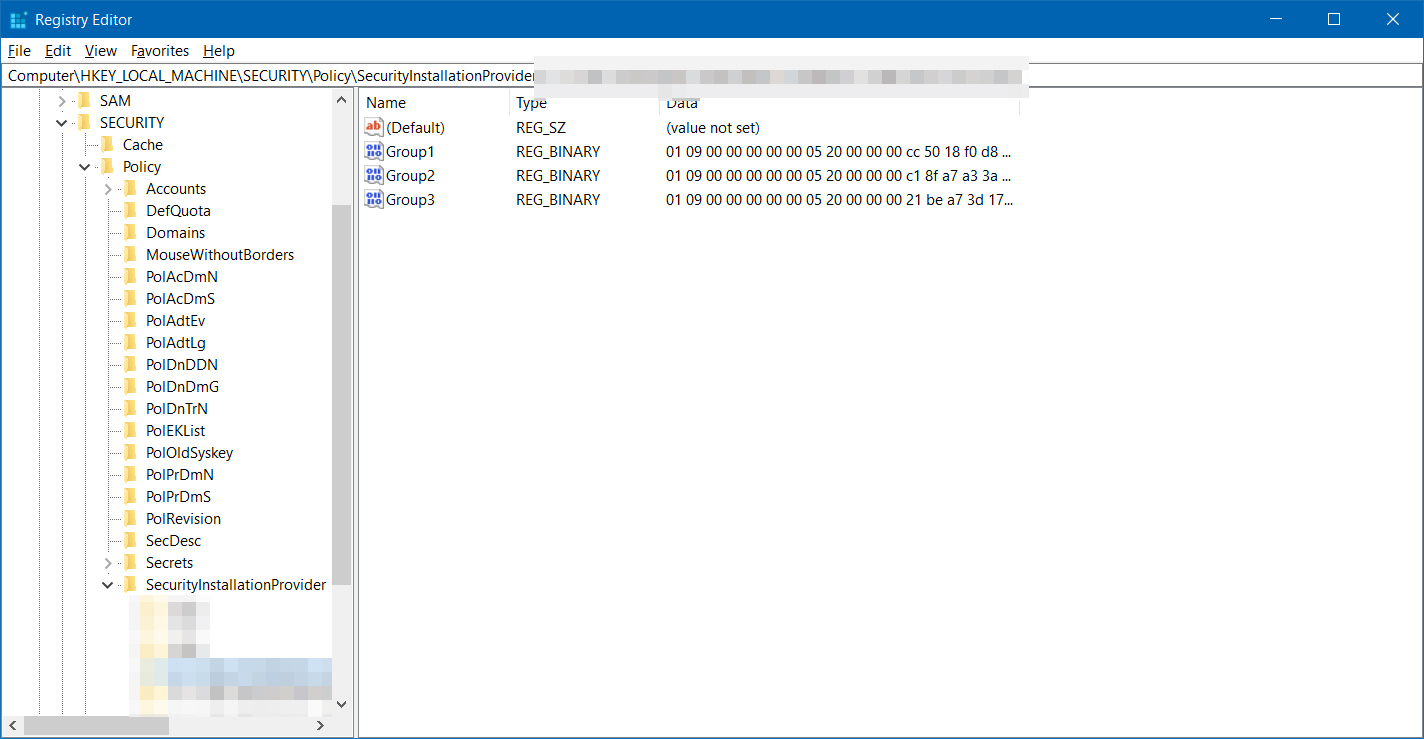The image size is (1424, 739).
Task: Open the Edit menu
Action: pyautogui.click(x=58, y=51)
